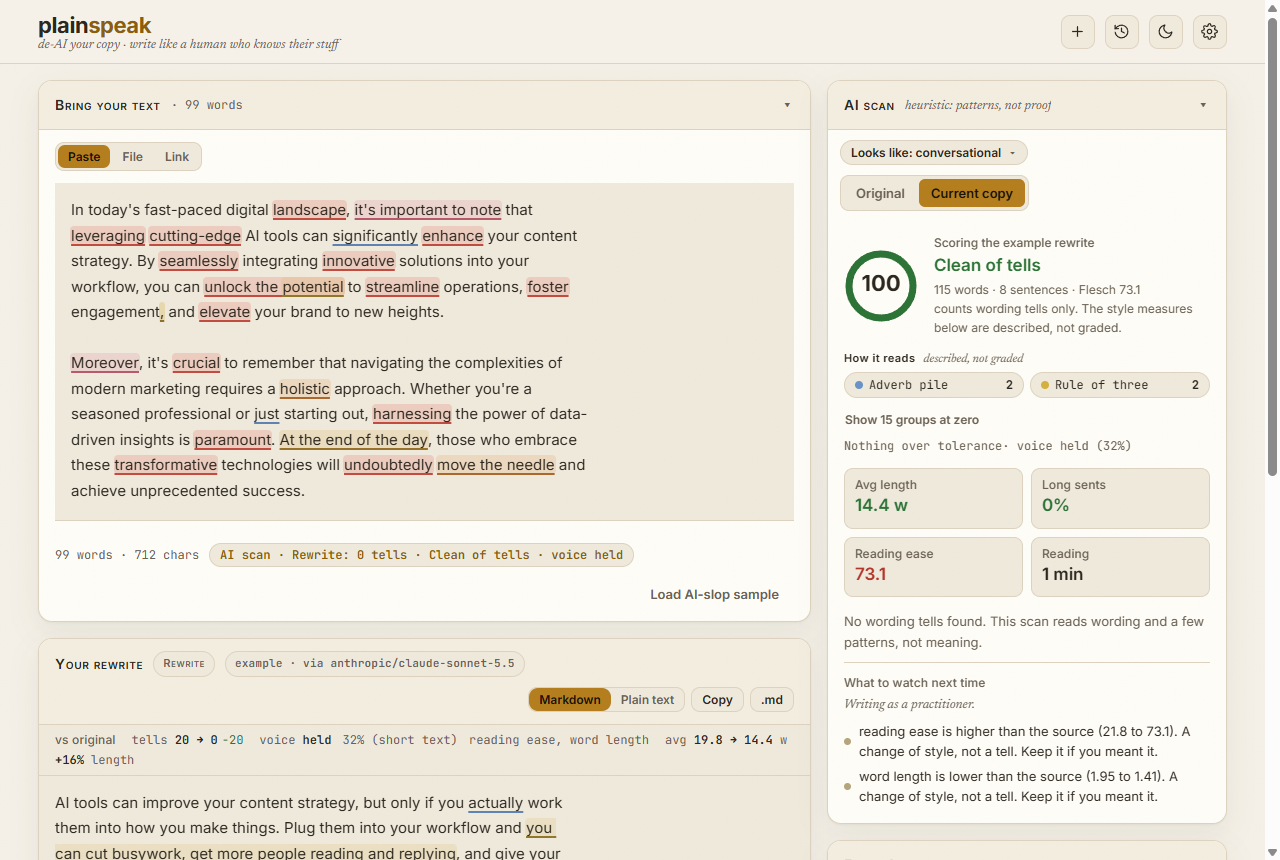Click the Reading 1 min card
This screenshot has width=1280, height=860.
[x=1120, y=567]
